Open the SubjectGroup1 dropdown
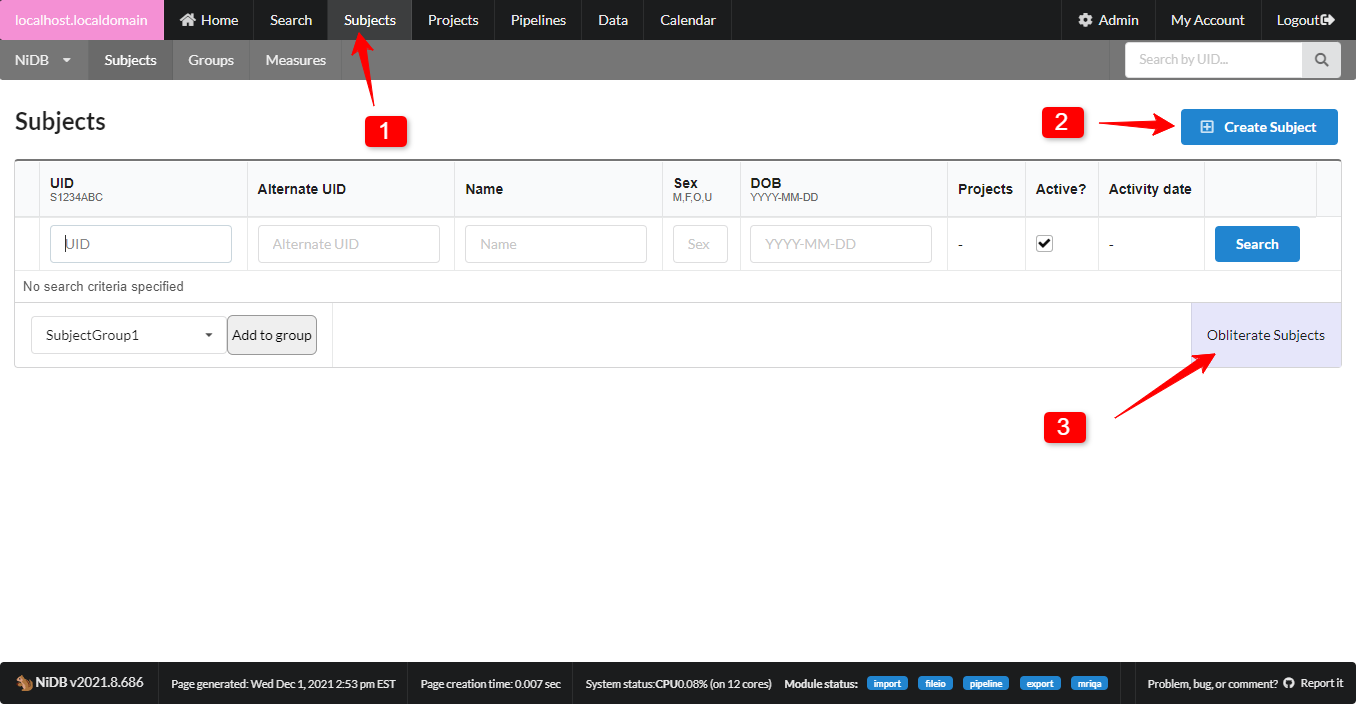Viewport: 1356px width, 704px height. tap(129, 335)
